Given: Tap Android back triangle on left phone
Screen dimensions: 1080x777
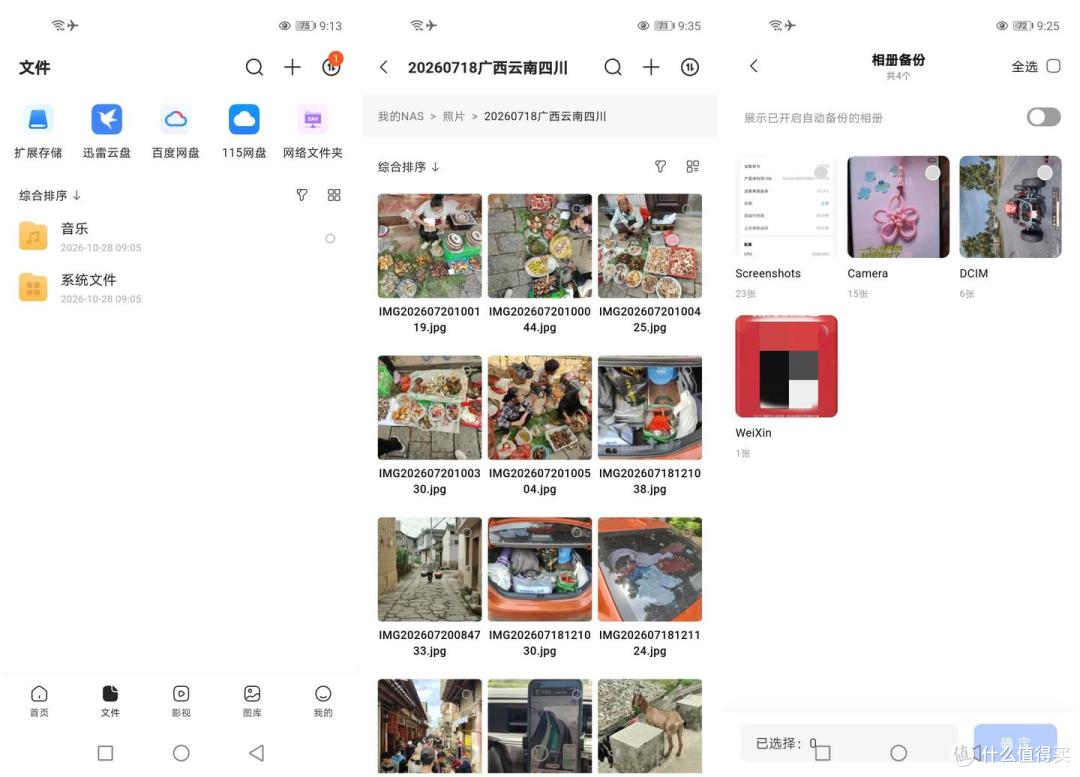Looking at the screenshot, I should pos(256,753).
